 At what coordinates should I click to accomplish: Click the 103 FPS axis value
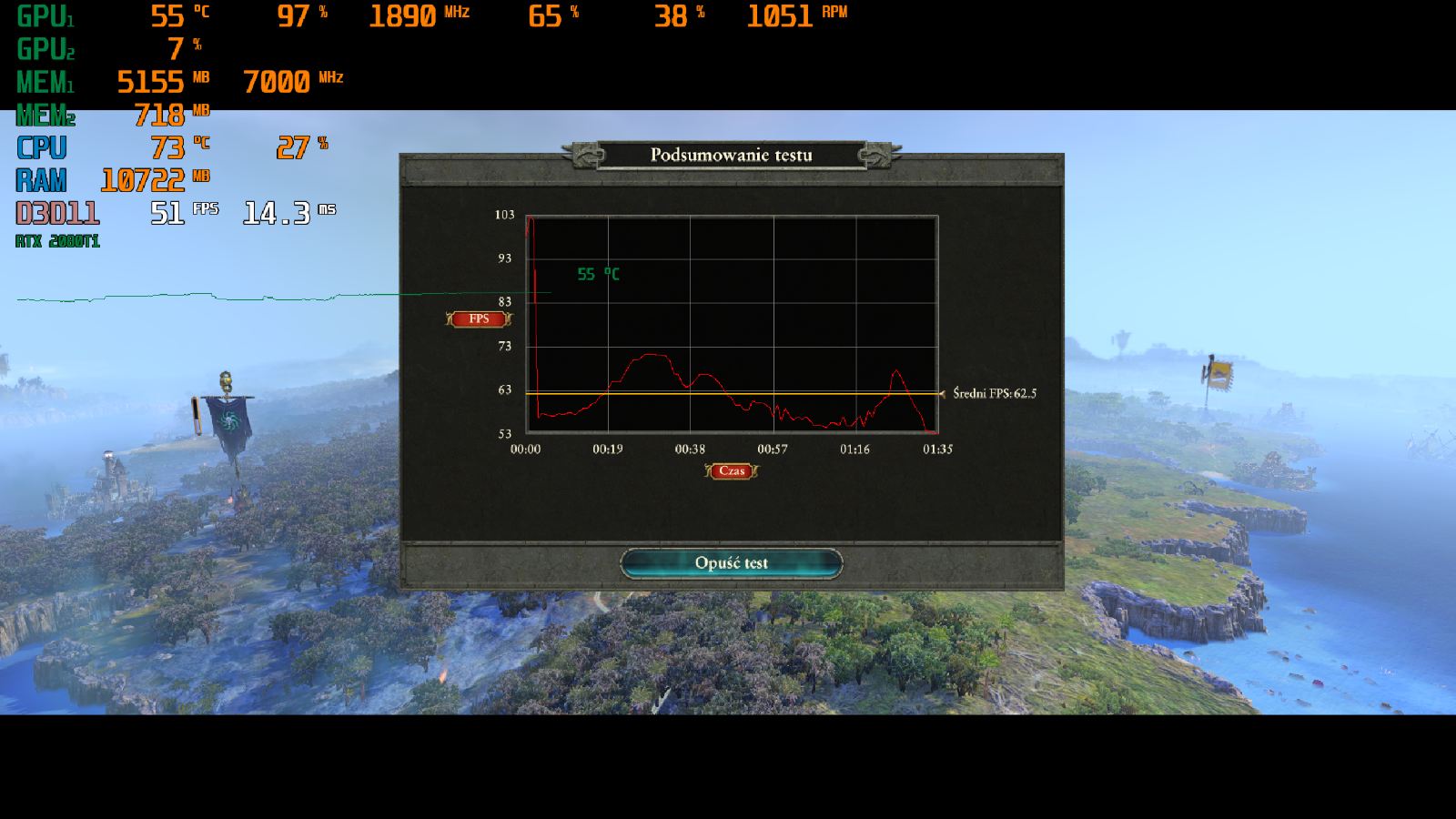tap(504, 215)
